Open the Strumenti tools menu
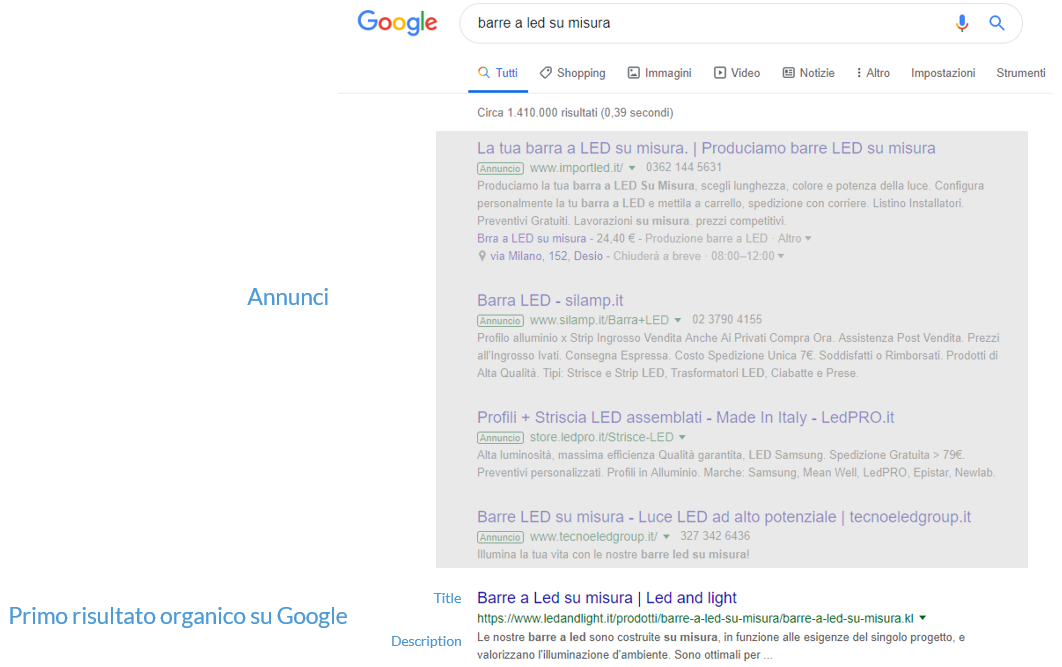 coord(1021,72)
